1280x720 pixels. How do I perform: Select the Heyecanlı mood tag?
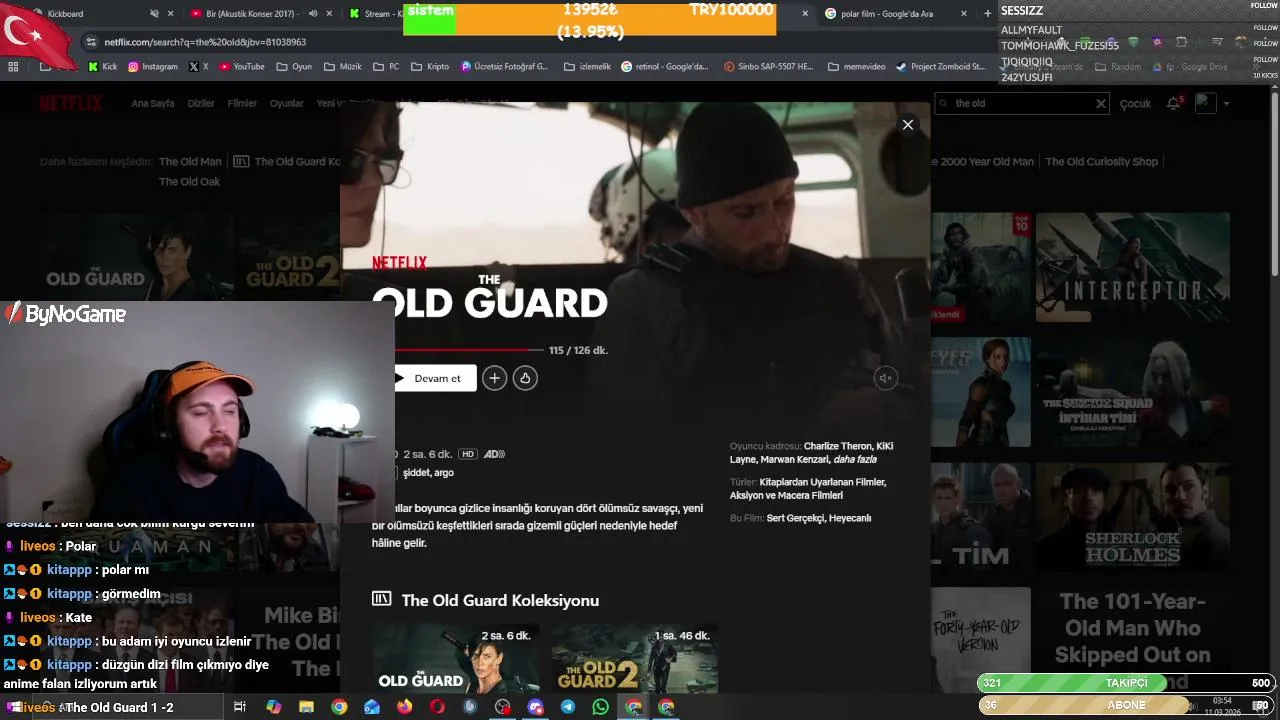click(x=849, y=518)
